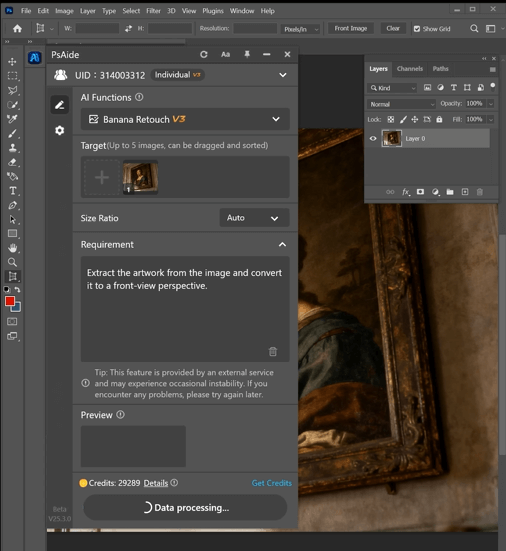Open PsAide font size Aa setting
506x551 pixels.
(x=225, y=54)
